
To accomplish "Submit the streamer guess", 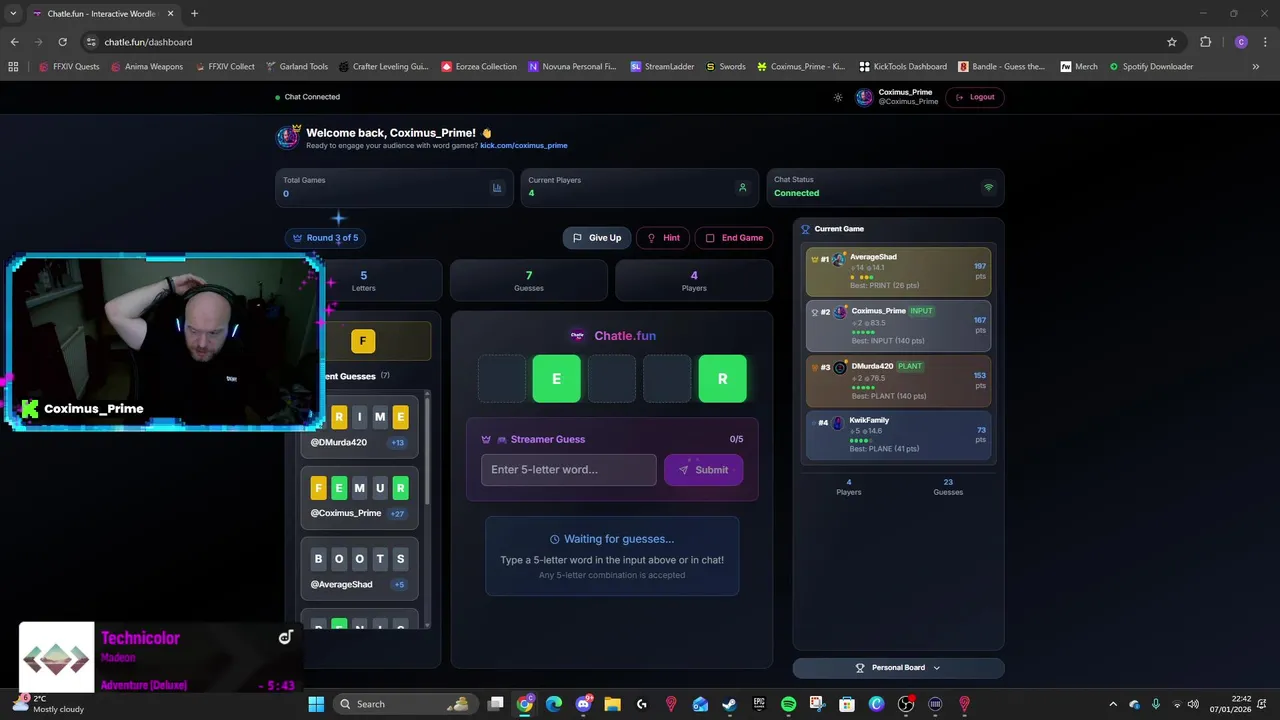I will [703, 470].
